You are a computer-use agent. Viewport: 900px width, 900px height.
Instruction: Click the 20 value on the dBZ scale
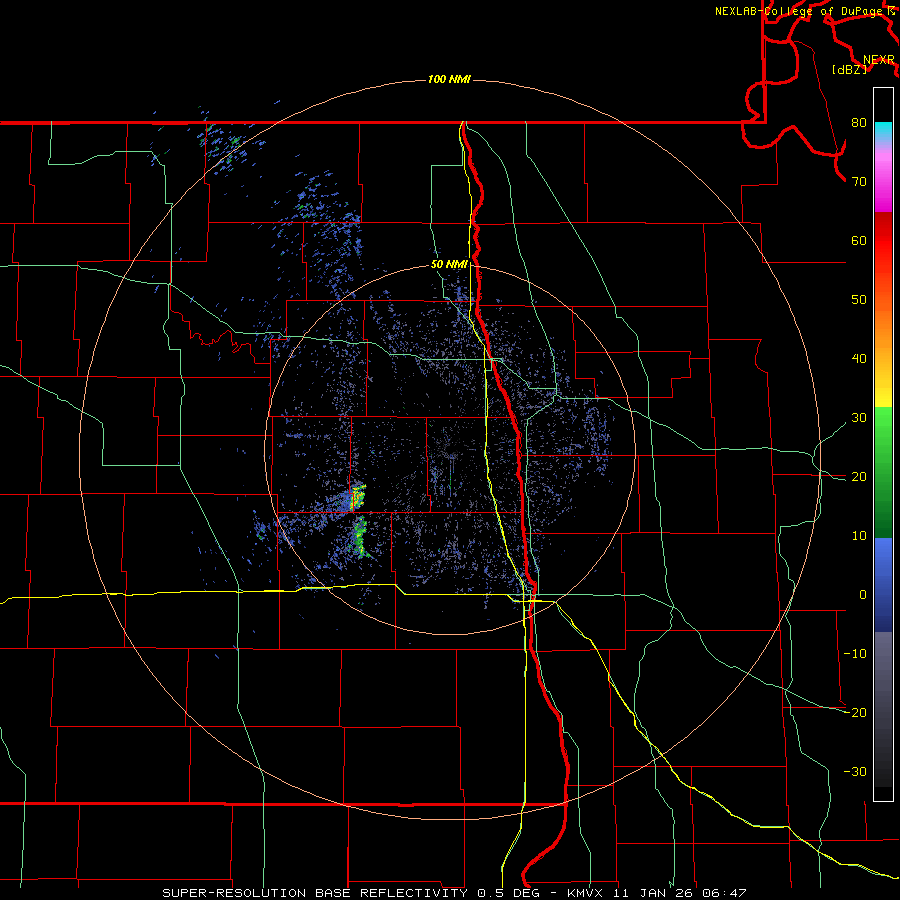pyautogui.click(x=859, y=477)
